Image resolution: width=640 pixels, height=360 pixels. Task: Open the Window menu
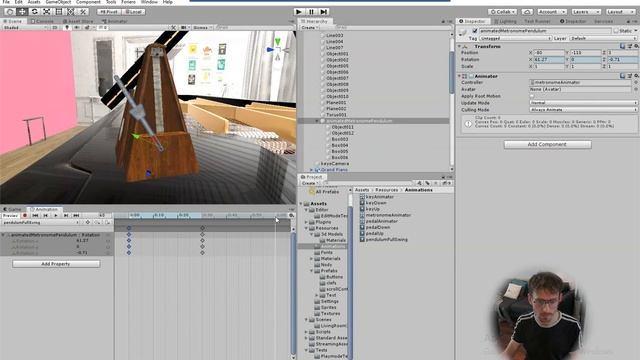(149, 2)
